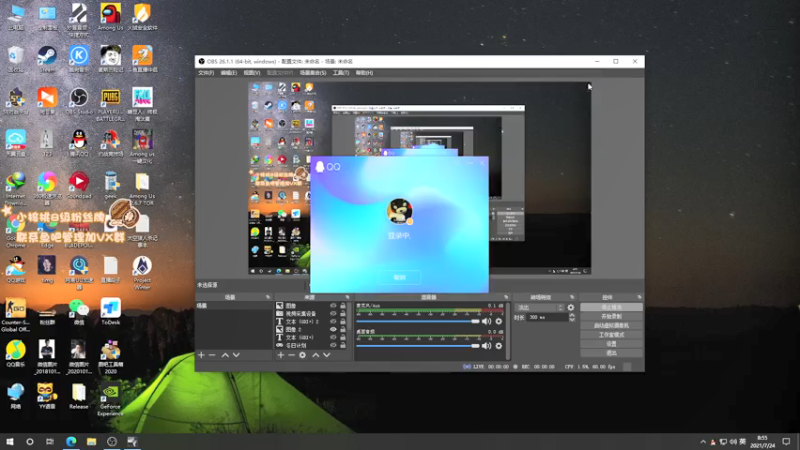Open the 淡出 transition dropdown
Viewport: 800px width, 450px height.
539,308
